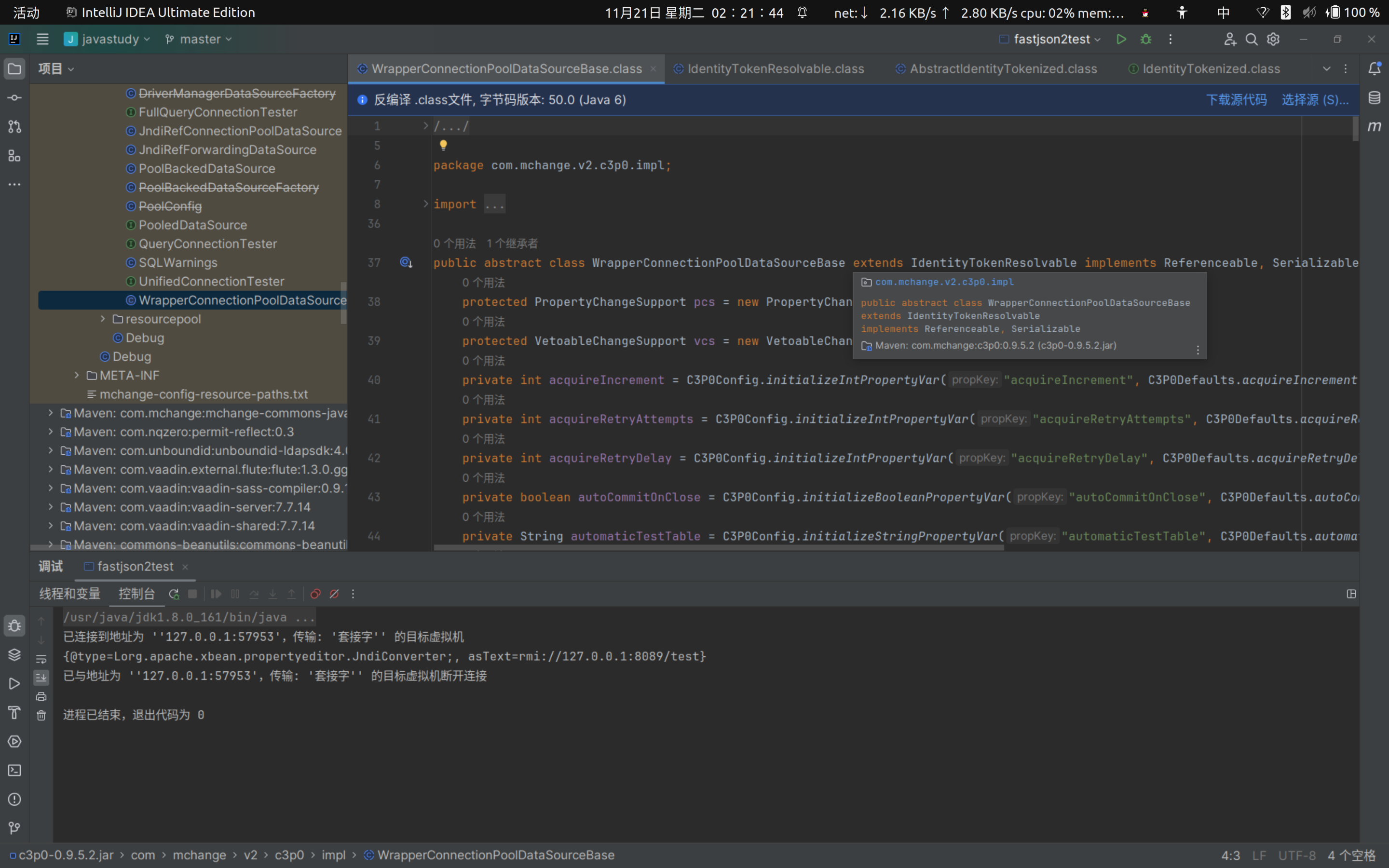Click the View Breakpoints red circle icon
The image size is (1389, 868).
pos(315,594)
